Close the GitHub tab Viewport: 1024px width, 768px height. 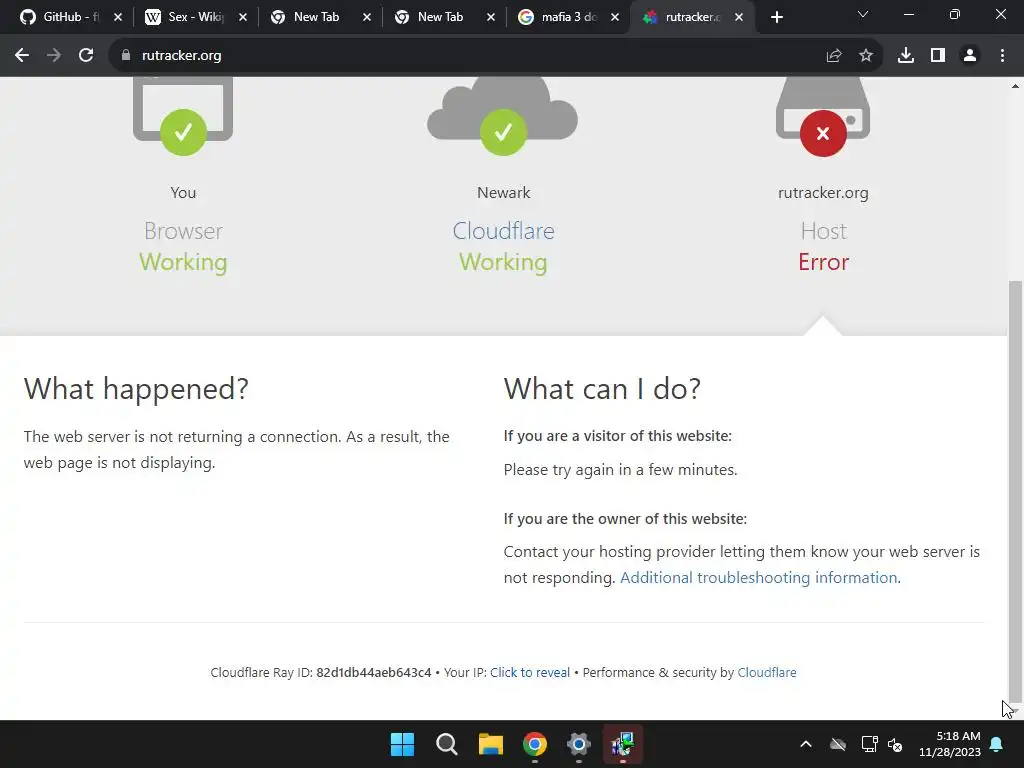(x=118, y=18)
